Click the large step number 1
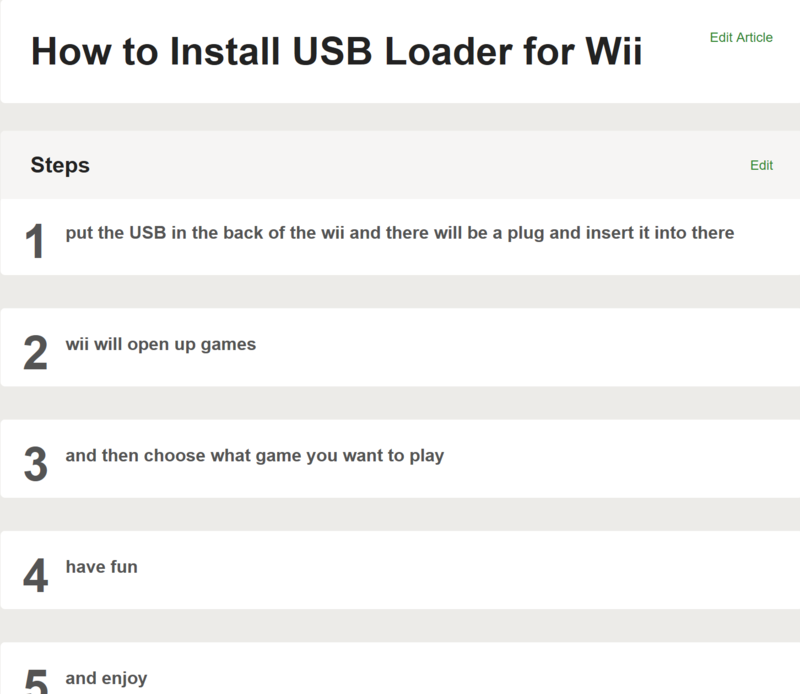800x694 pixels. (35, 242)
